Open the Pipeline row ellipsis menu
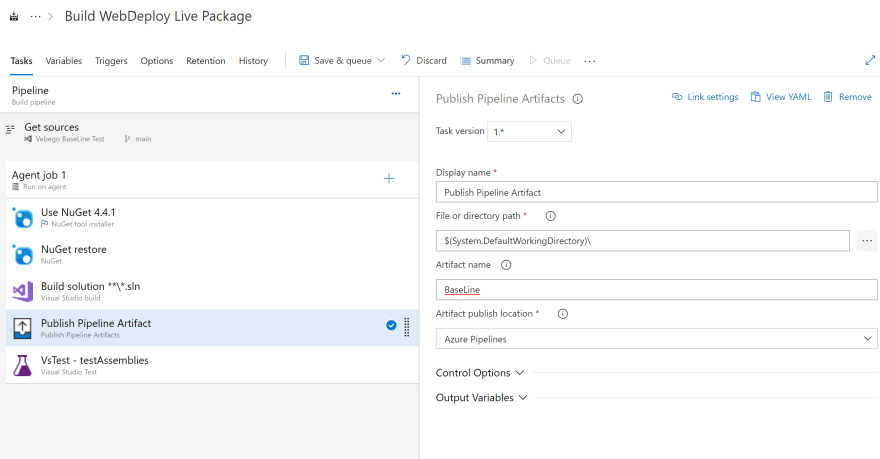This screenshot has height=459, width=880. 396,94
